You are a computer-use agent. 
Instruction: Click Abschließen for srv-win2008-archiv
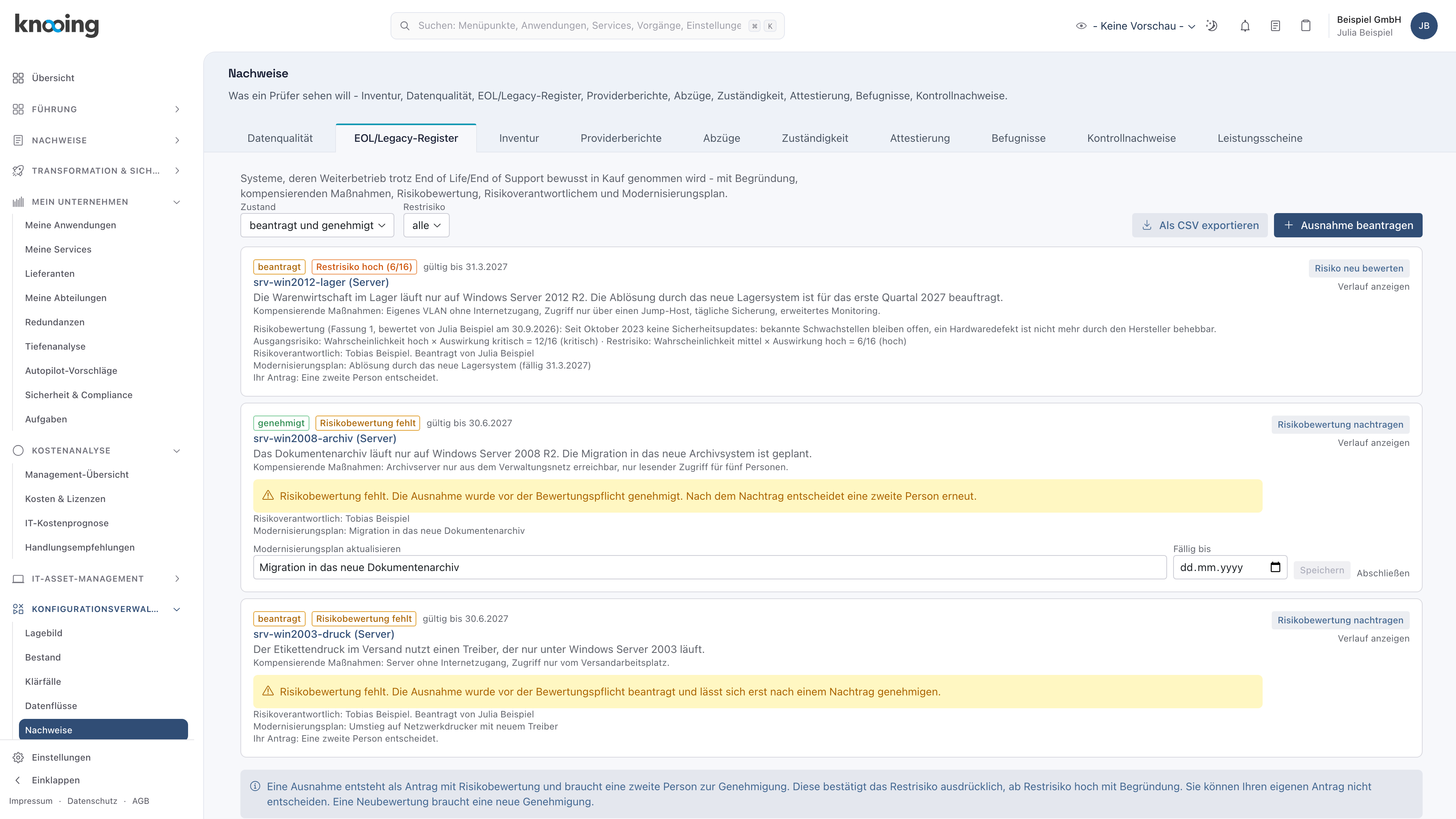coord(1382,573)
